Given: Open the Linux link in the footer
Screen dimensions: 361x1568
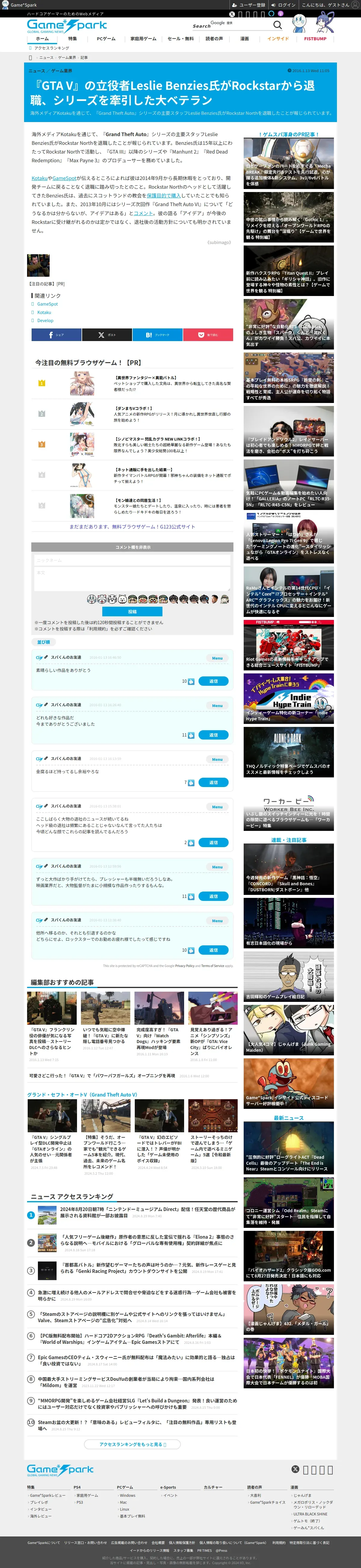Looking at the screenshot, I should point(125,1509).
